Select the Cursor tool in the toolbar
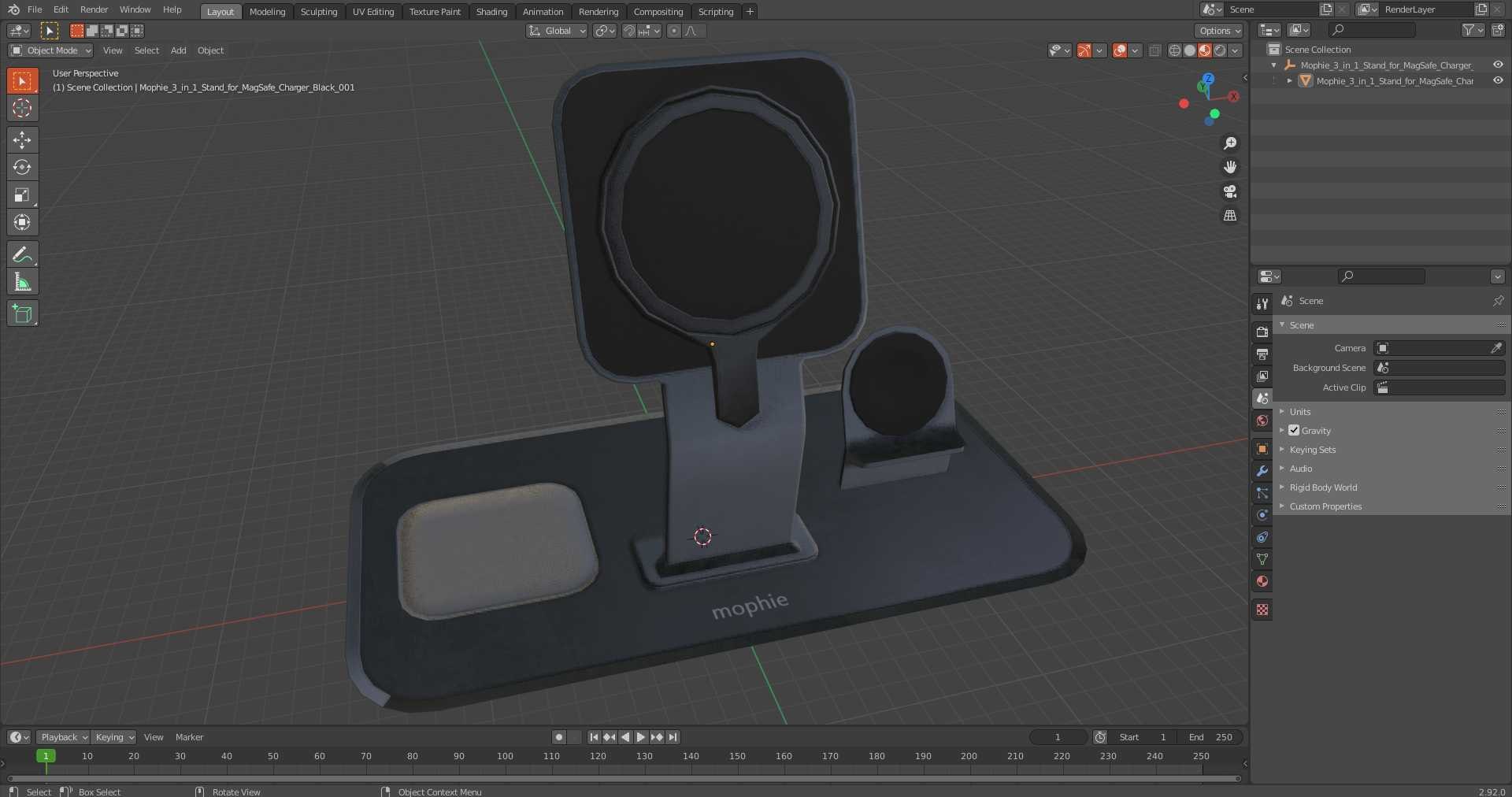Viewport: 1512px width, 797px height. 22,108
